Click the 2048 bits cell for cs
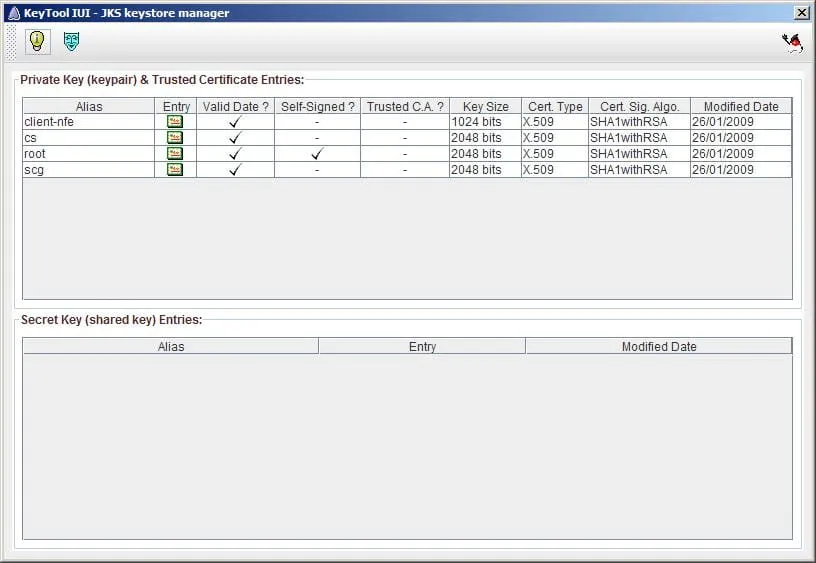816x563 pixels. coord(485,138)
